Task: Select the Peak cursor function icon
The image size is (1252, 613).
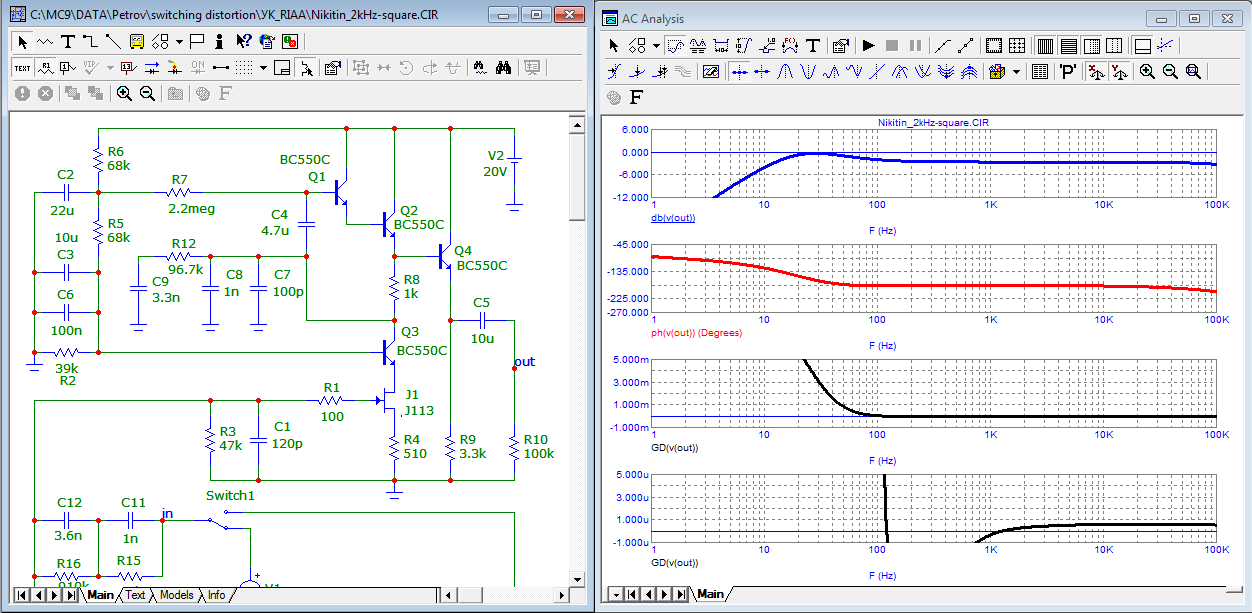Action: click(786, 72)
